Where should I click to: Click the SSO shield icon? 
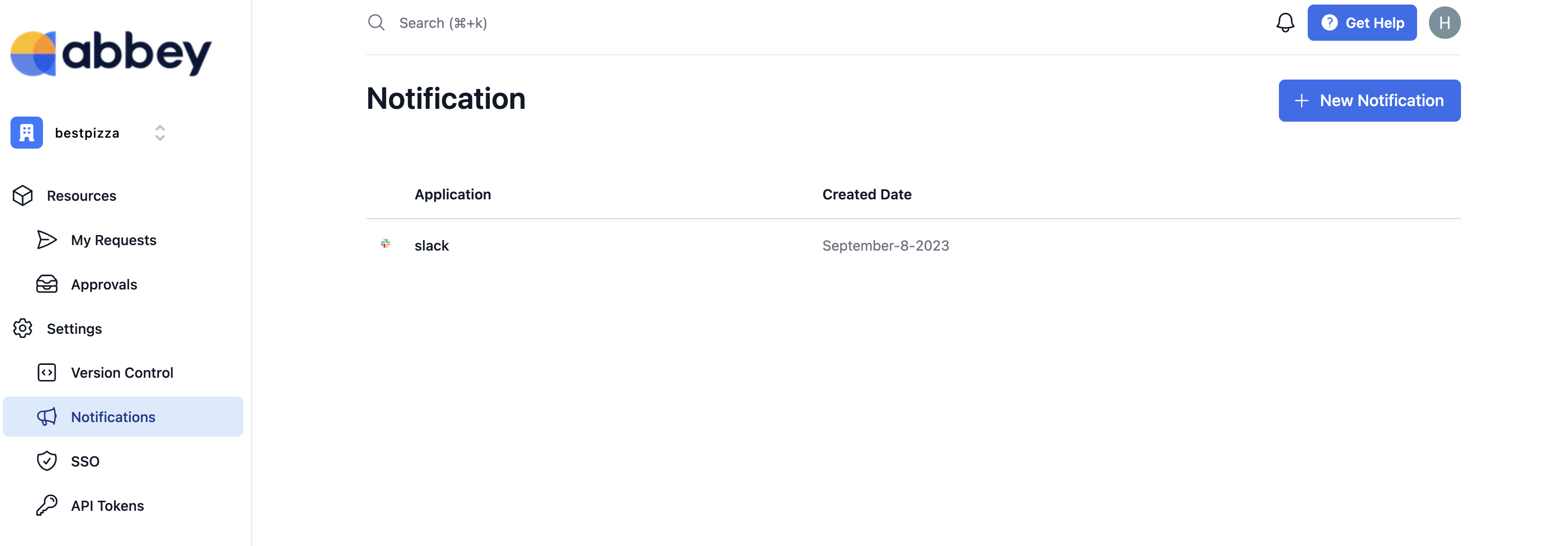pos(47,461)
